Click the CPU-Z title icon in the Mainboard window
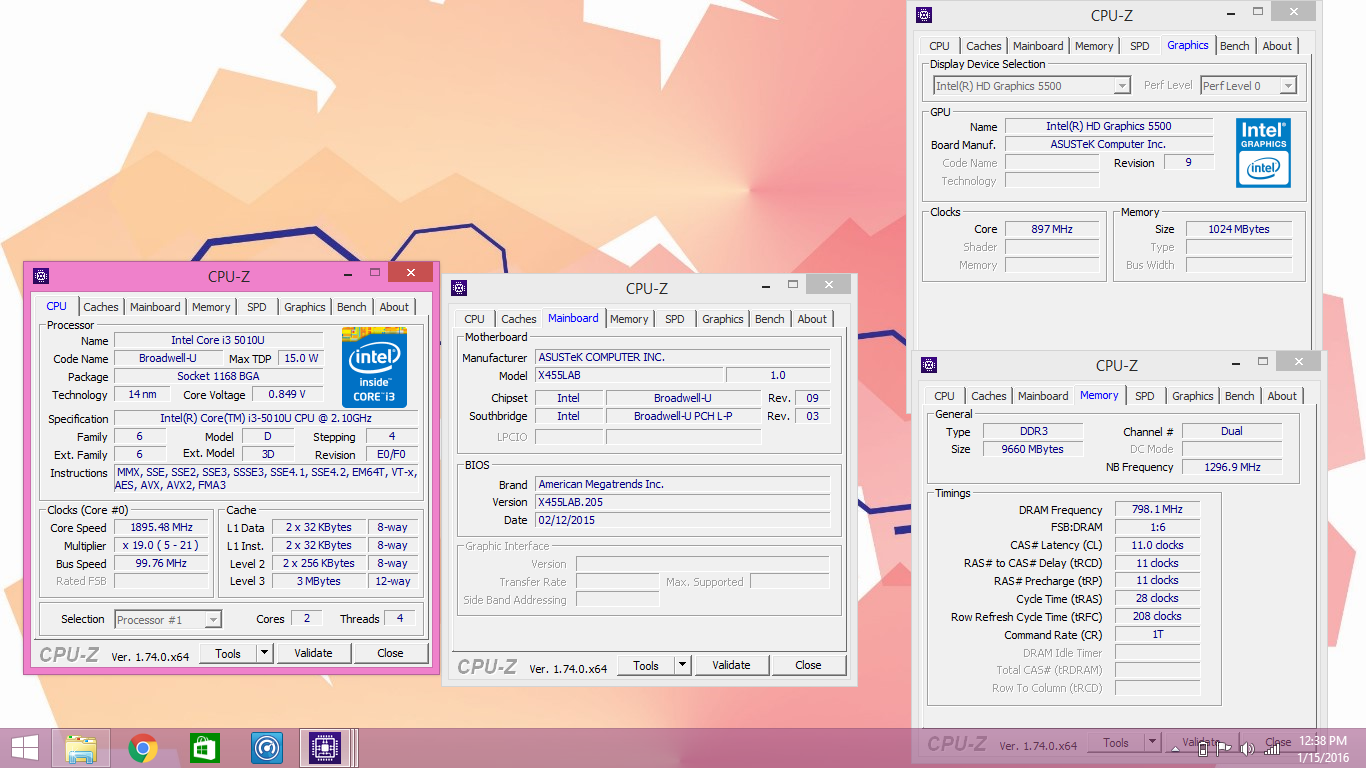The image size is (1366, 768). (459, 288)
